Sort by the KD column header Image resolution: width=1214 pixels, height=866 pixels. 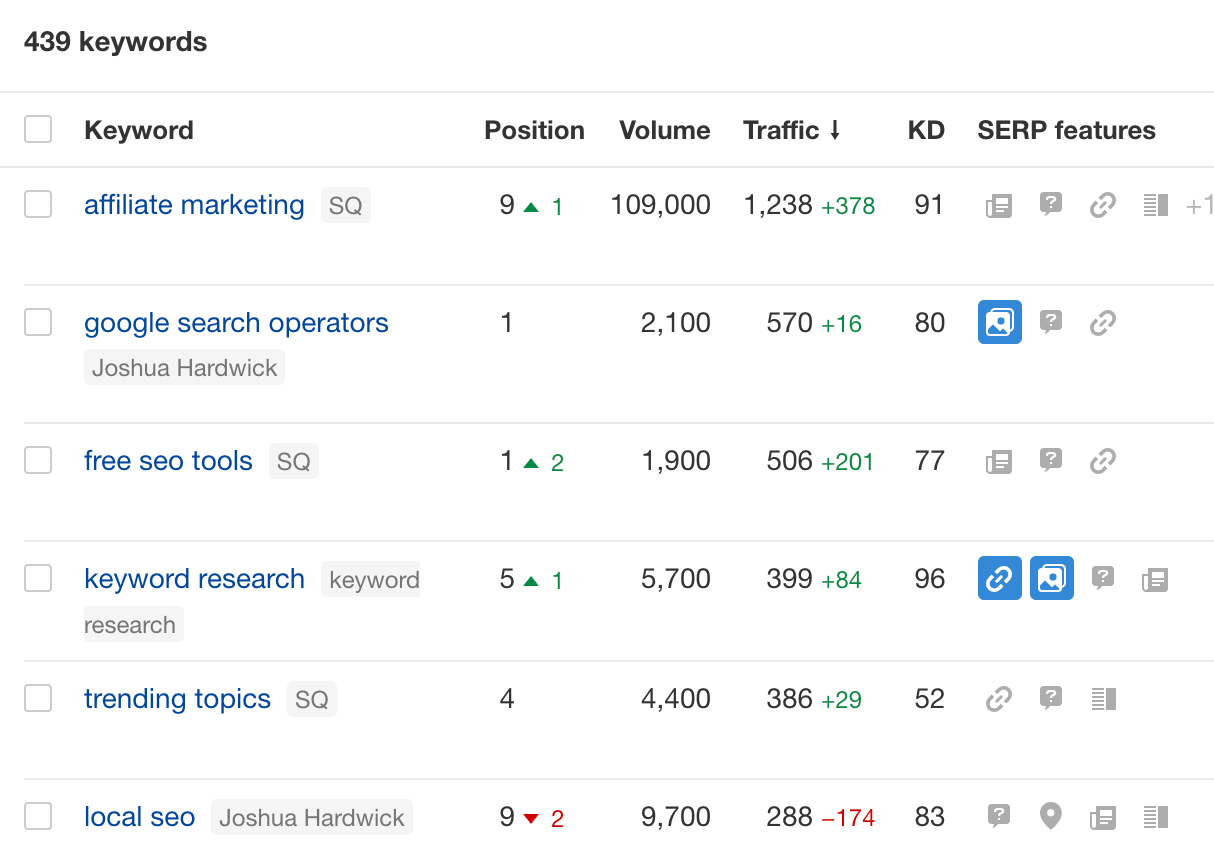point(926,130)
